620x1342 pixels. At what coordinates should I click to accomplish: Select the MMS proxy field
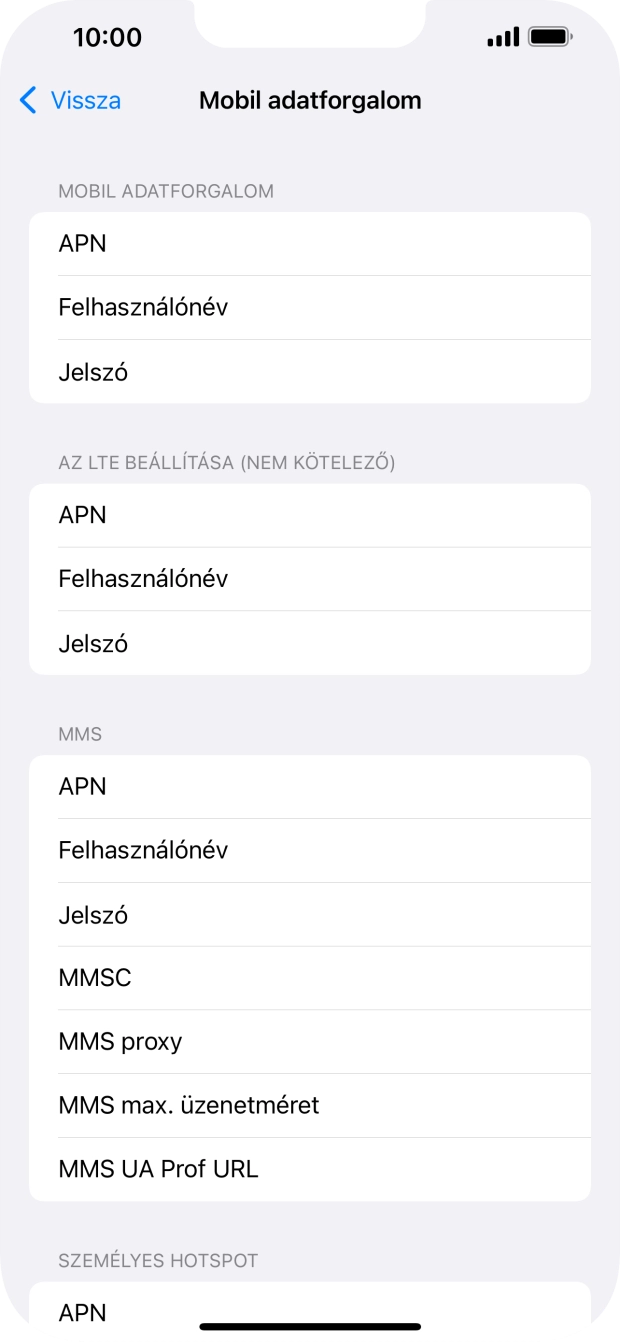point(310,1041)
